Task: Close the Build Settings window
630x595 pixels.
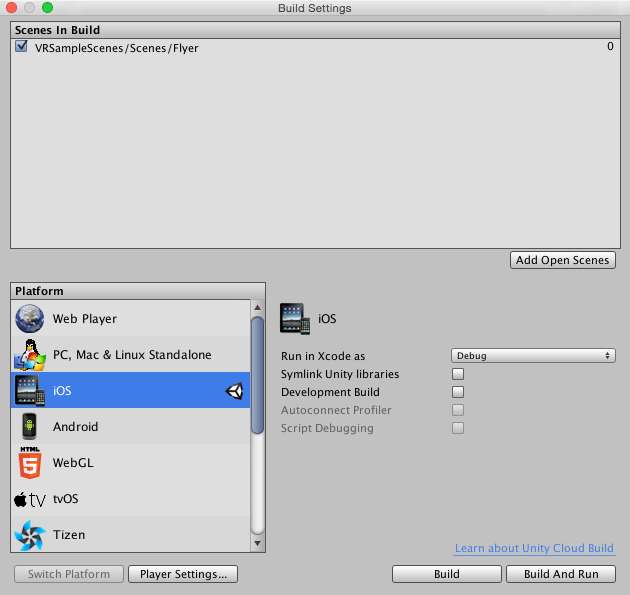Action: [11, 7]
